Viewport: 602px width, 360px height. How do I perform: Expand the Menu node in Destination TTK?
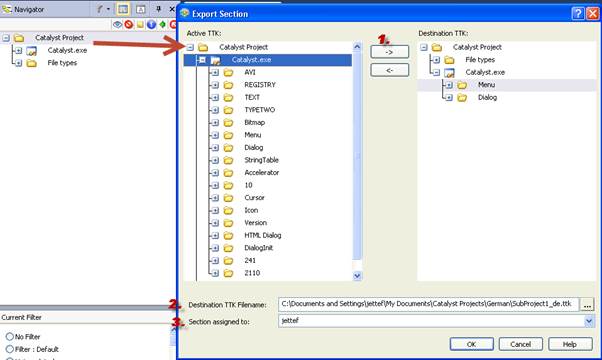coord(449,85)
